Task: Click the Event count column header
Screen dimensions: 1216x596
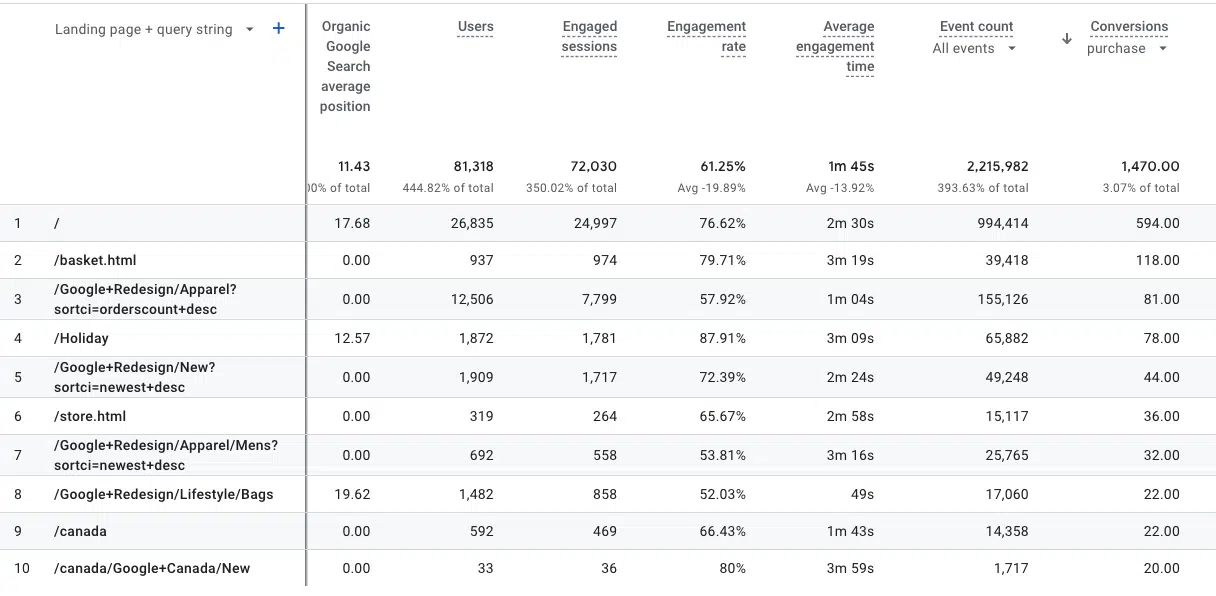Action: coord(976,27)
